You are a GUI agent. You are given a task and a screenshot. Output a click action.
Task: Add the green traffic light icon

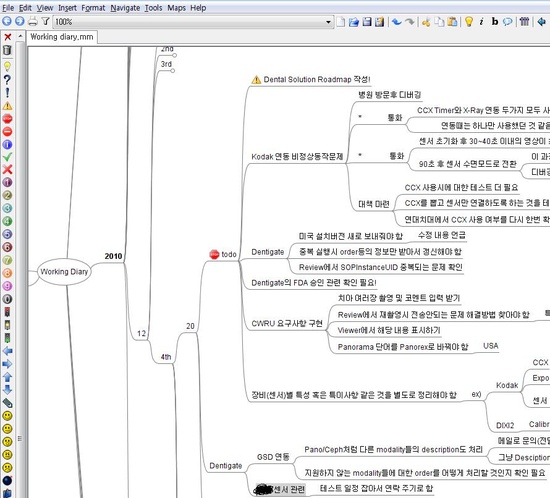point(7,338)
